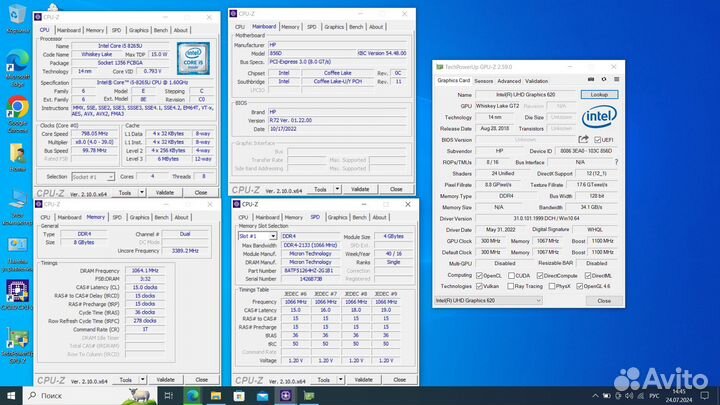Screen dimensions: 720x405
Task: Toggle the Ray Tracing checkbox
Action: pos(511,286)
